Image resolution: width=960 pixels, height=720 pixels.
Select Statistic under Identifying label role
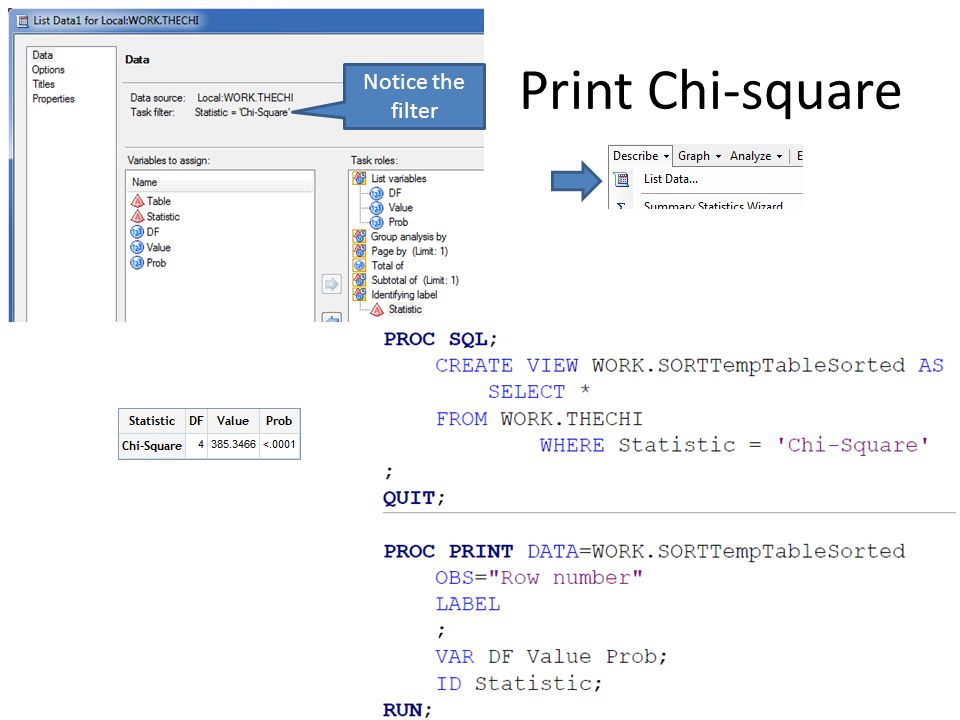pos(396,309)
